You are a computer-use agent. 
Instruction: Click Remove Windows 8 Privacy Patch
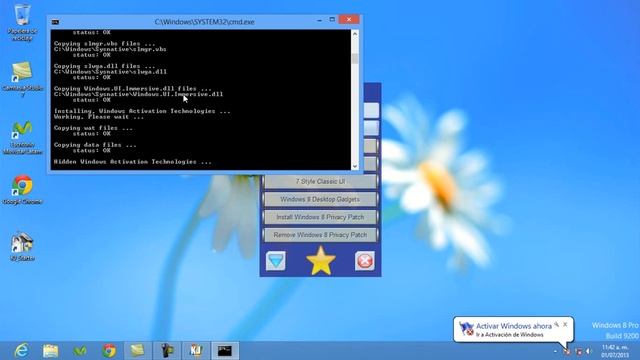pyautogui.click(x=320, y=235)
